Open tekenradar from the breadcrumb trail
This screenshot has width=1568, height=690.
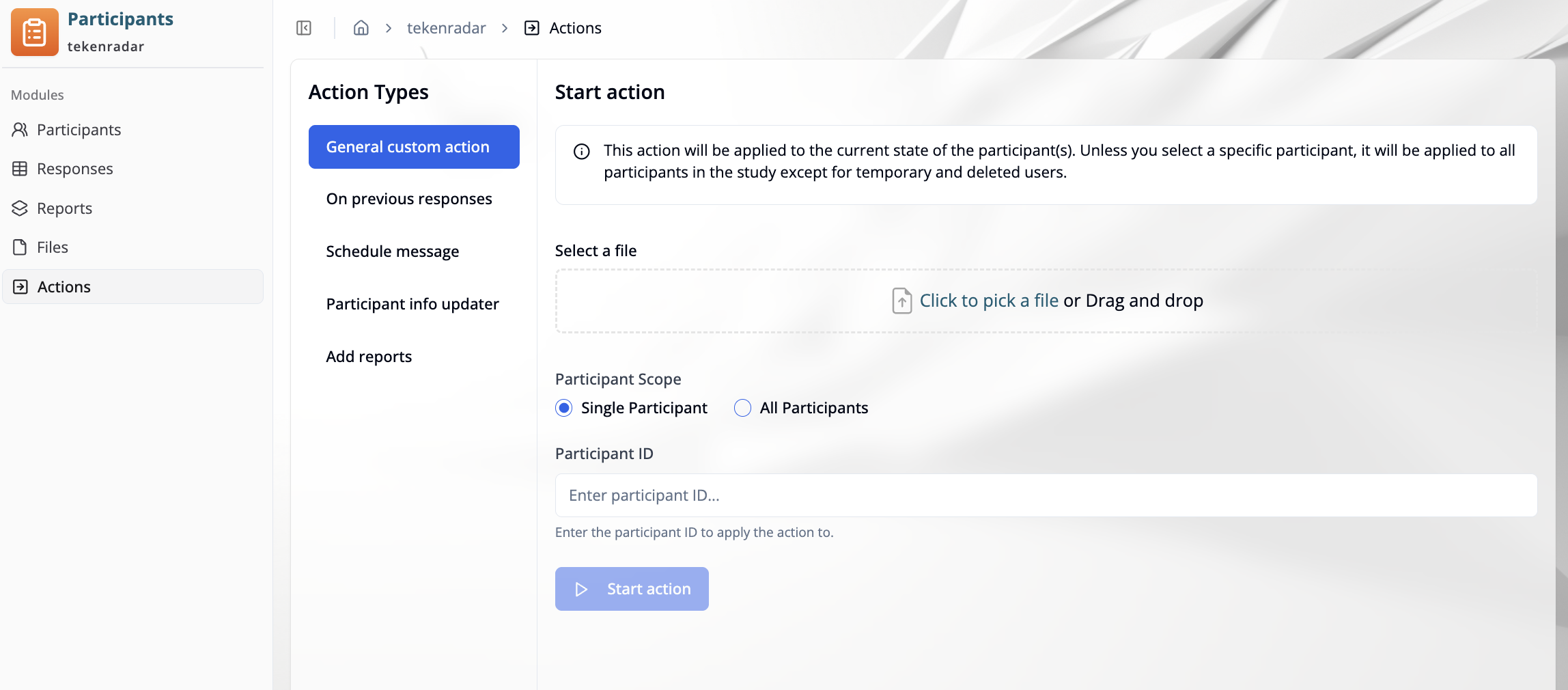tap(446, 27)
